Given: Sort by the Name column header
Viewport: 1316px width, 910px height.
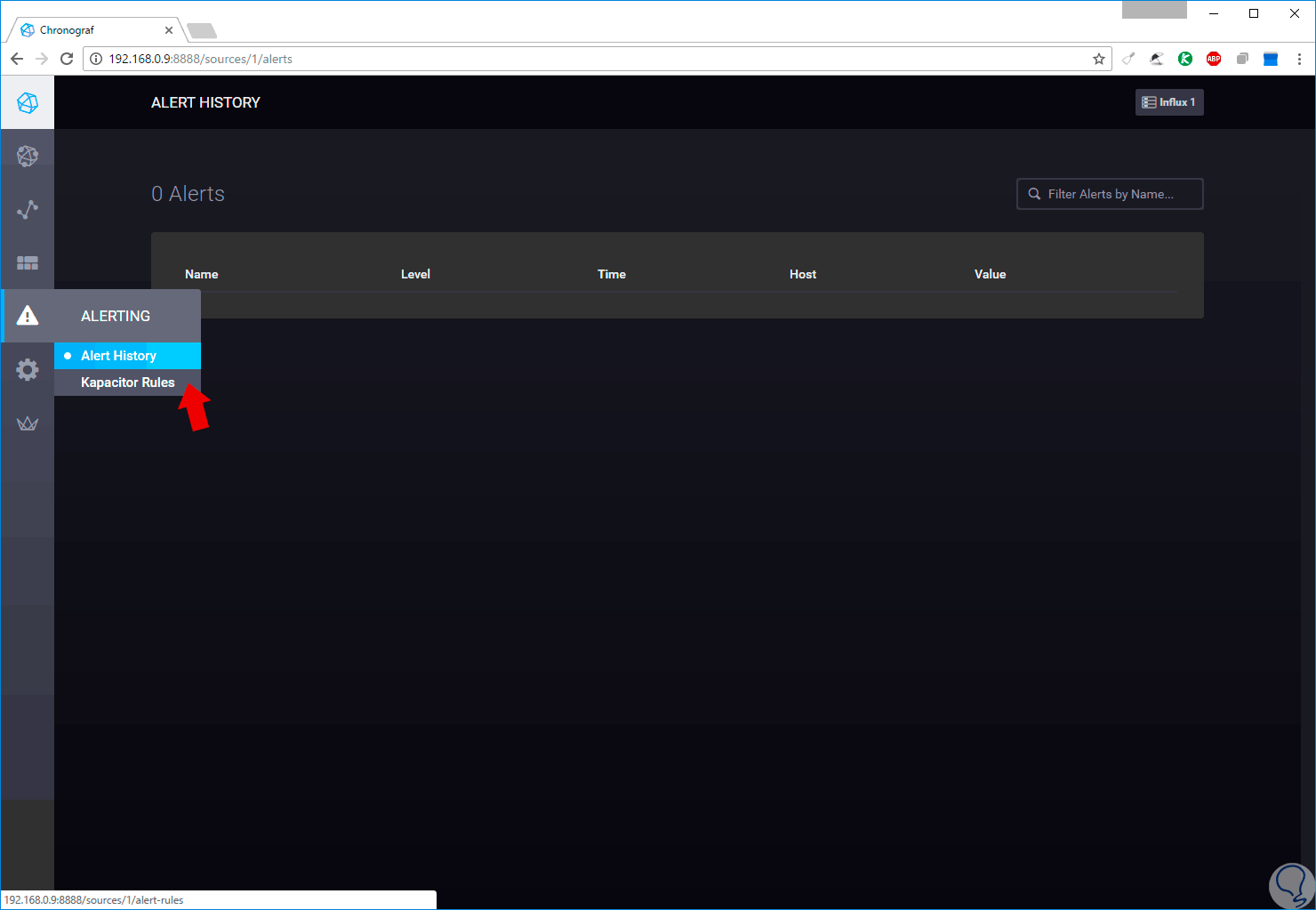Looking at the screenshot, I should [202, 274].
